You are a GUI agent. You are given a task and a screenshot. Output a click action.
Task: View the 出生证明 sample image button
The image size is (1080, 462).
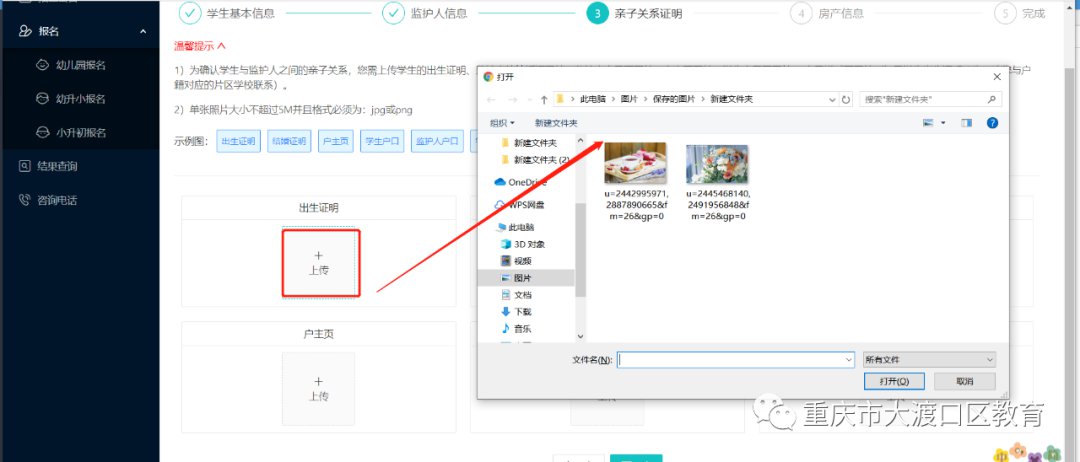[x=238, y=141]
